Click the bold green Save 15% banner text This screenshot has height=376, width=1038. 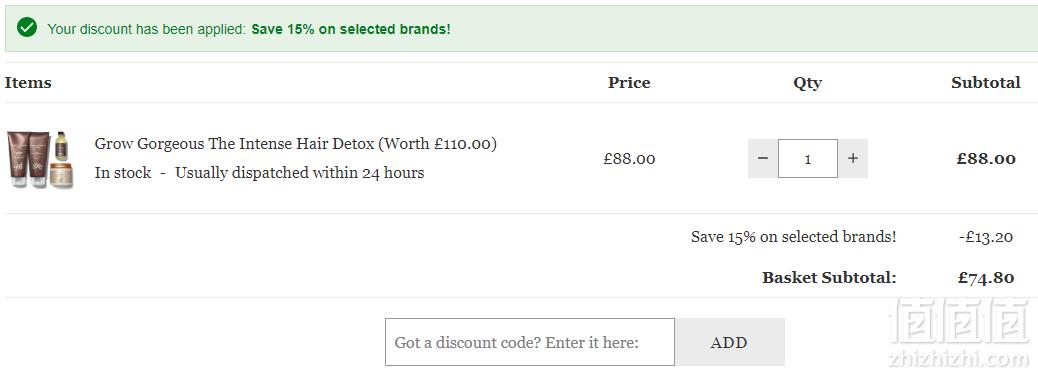[351, 30]
